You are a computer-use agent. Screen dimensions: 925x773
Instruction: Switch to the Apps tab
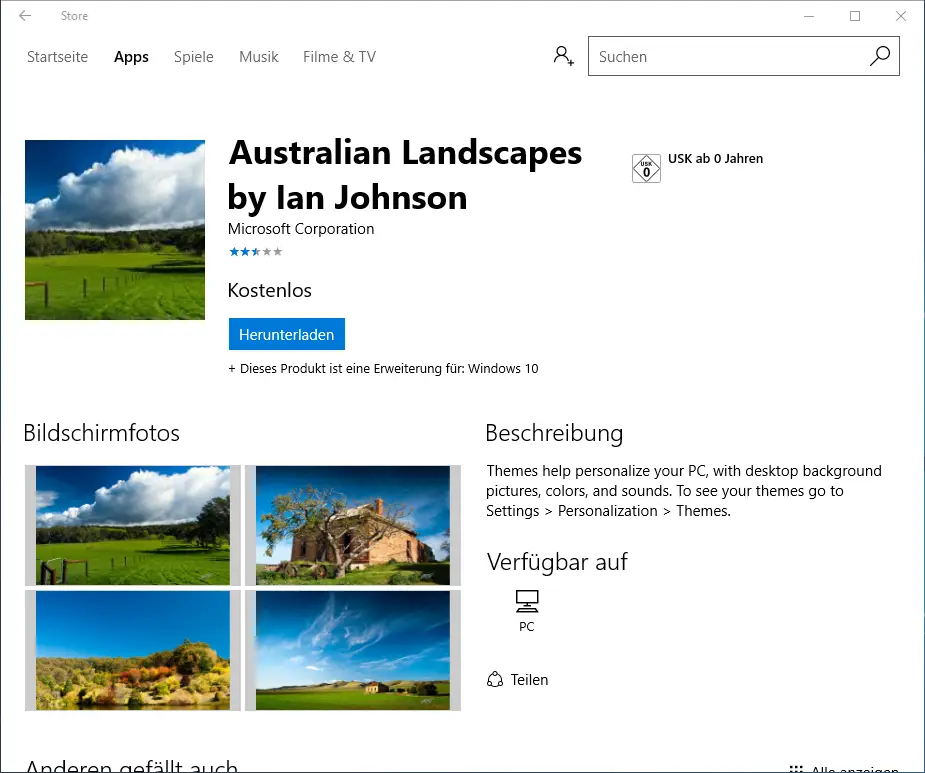131,57
